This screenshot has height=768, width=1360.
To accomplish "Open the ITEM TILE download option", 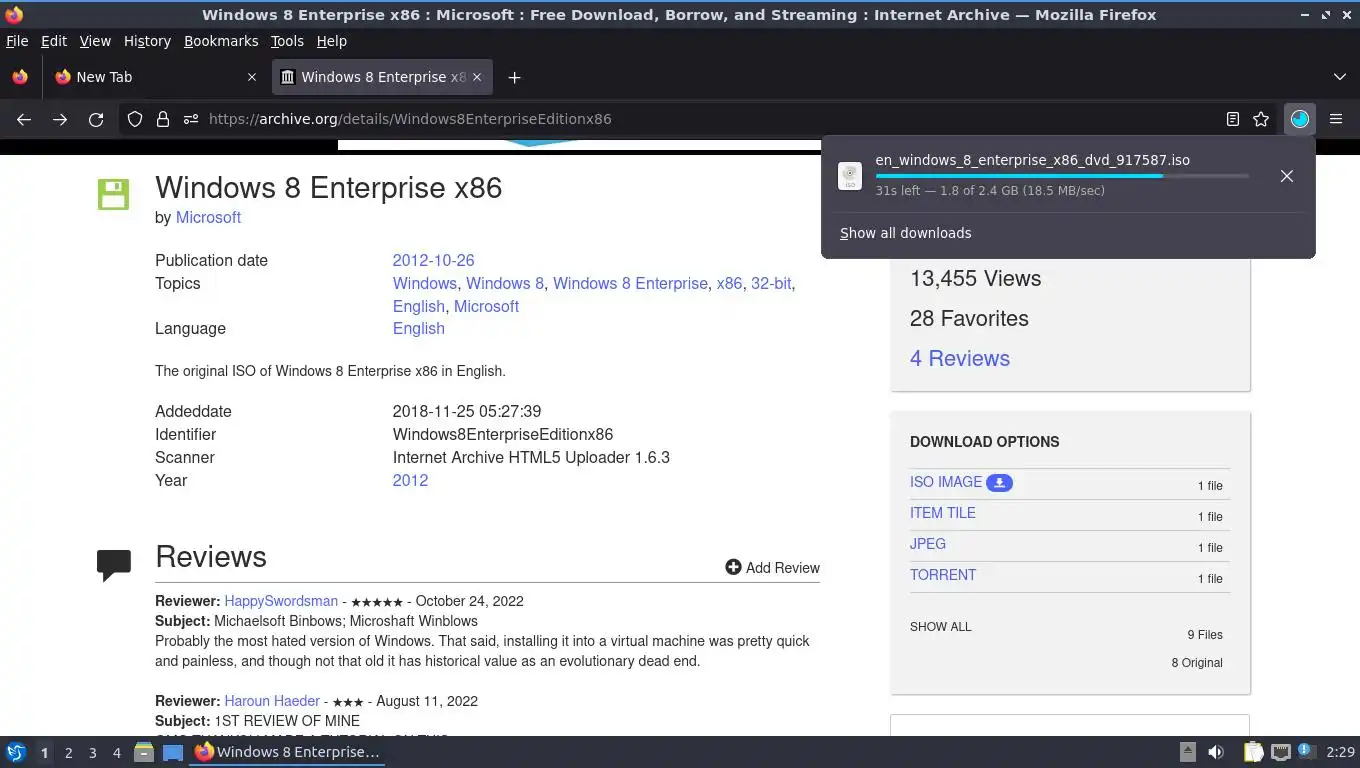I will pyautogui.click(x=942, y=513).
